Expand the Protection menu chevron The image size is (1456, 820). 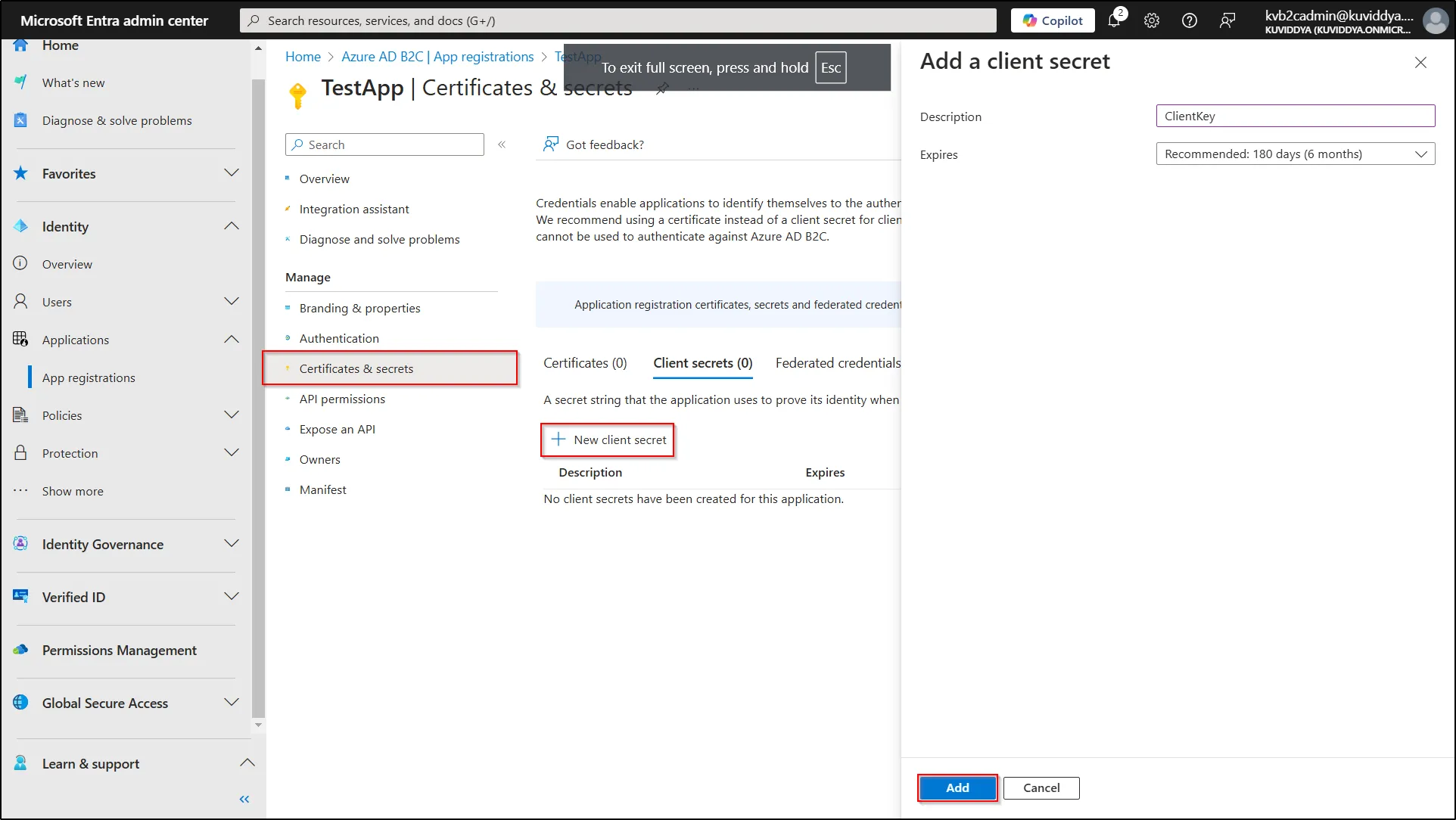point(232,453)
